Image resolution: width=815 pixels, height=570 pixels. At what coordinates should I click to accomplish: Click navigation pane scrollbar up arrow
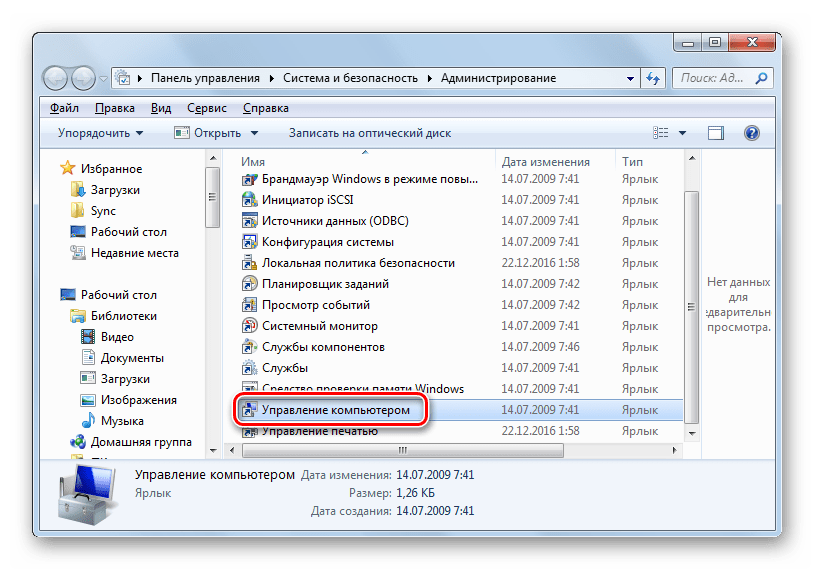(213, 158)
